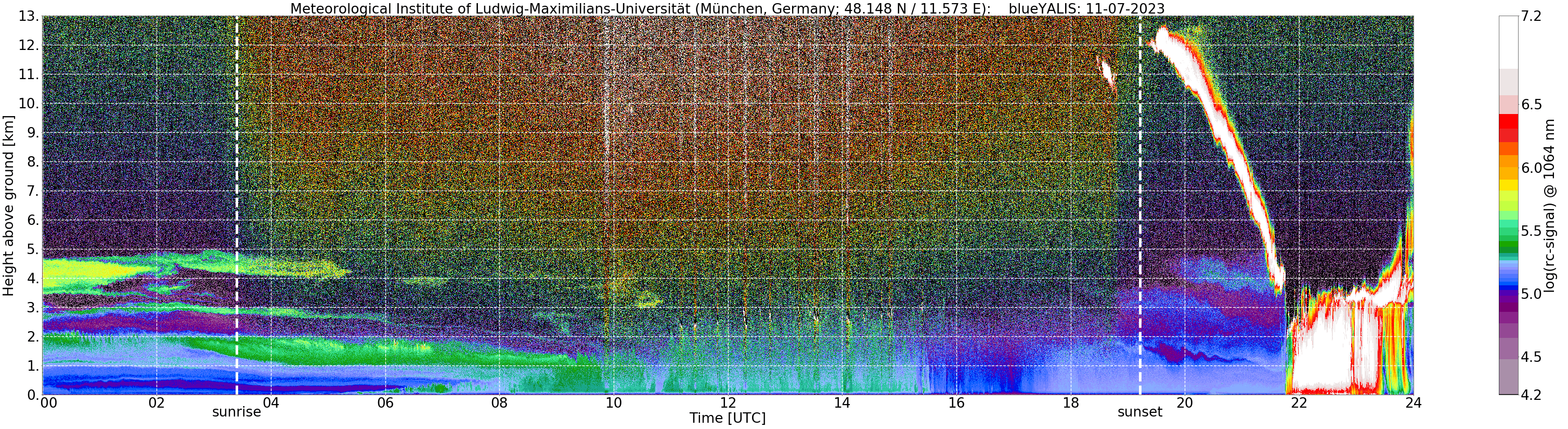Click the 'Time [UTC]' axis label
The width and height of the screenshot is (1568, 429).
coord(728,419)
